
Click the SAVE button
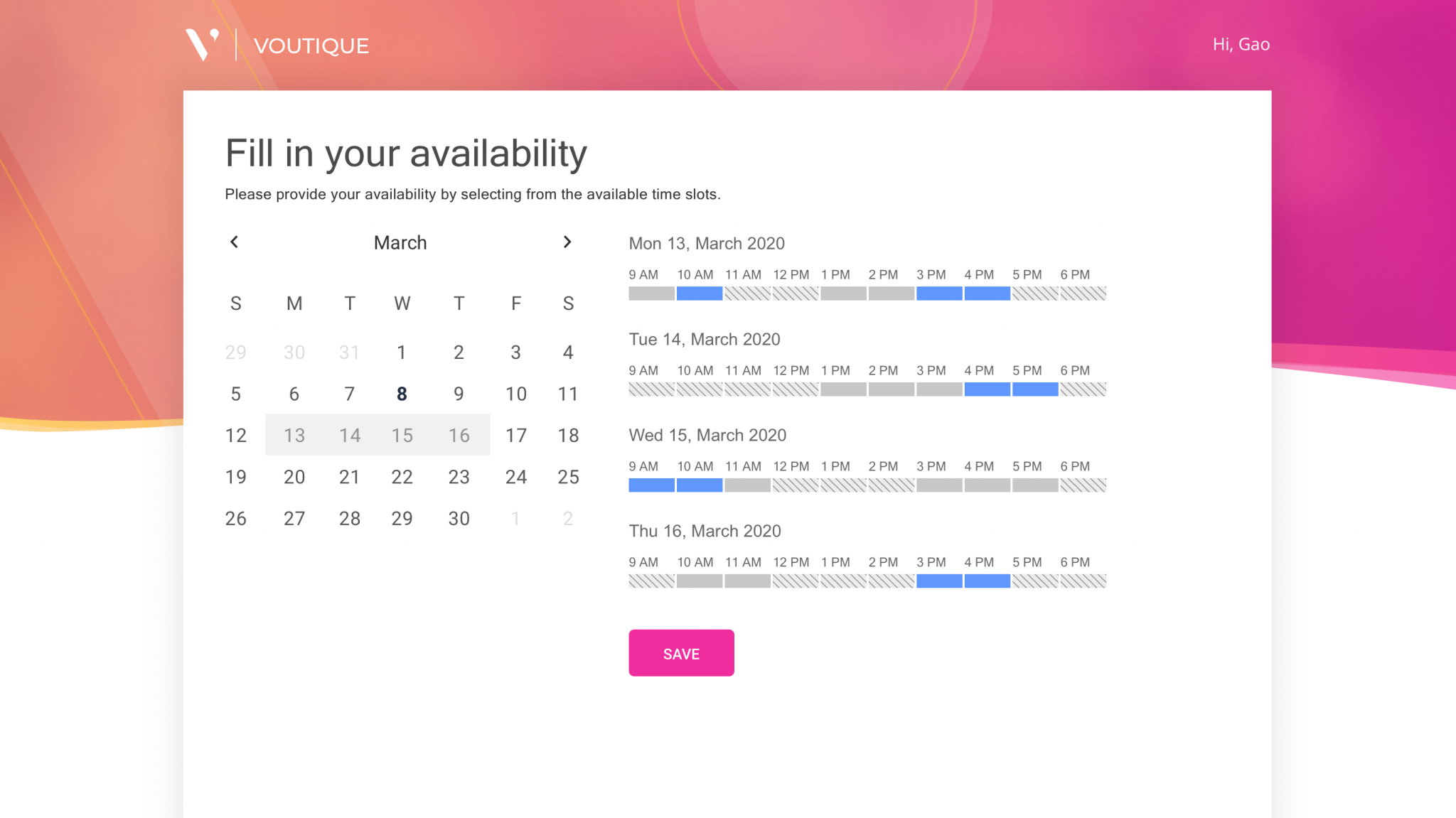point(680,652)
